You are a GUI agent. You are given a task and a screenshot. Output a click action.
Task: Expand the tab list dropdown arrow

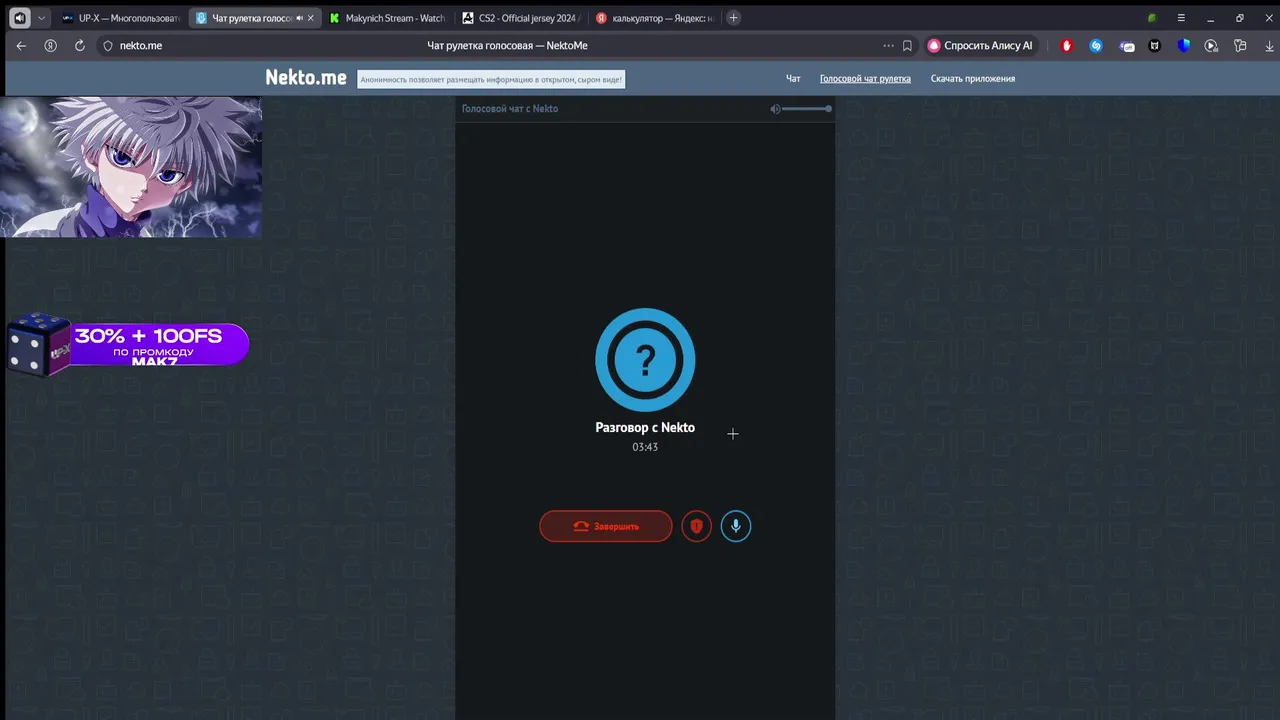(41, 18)
